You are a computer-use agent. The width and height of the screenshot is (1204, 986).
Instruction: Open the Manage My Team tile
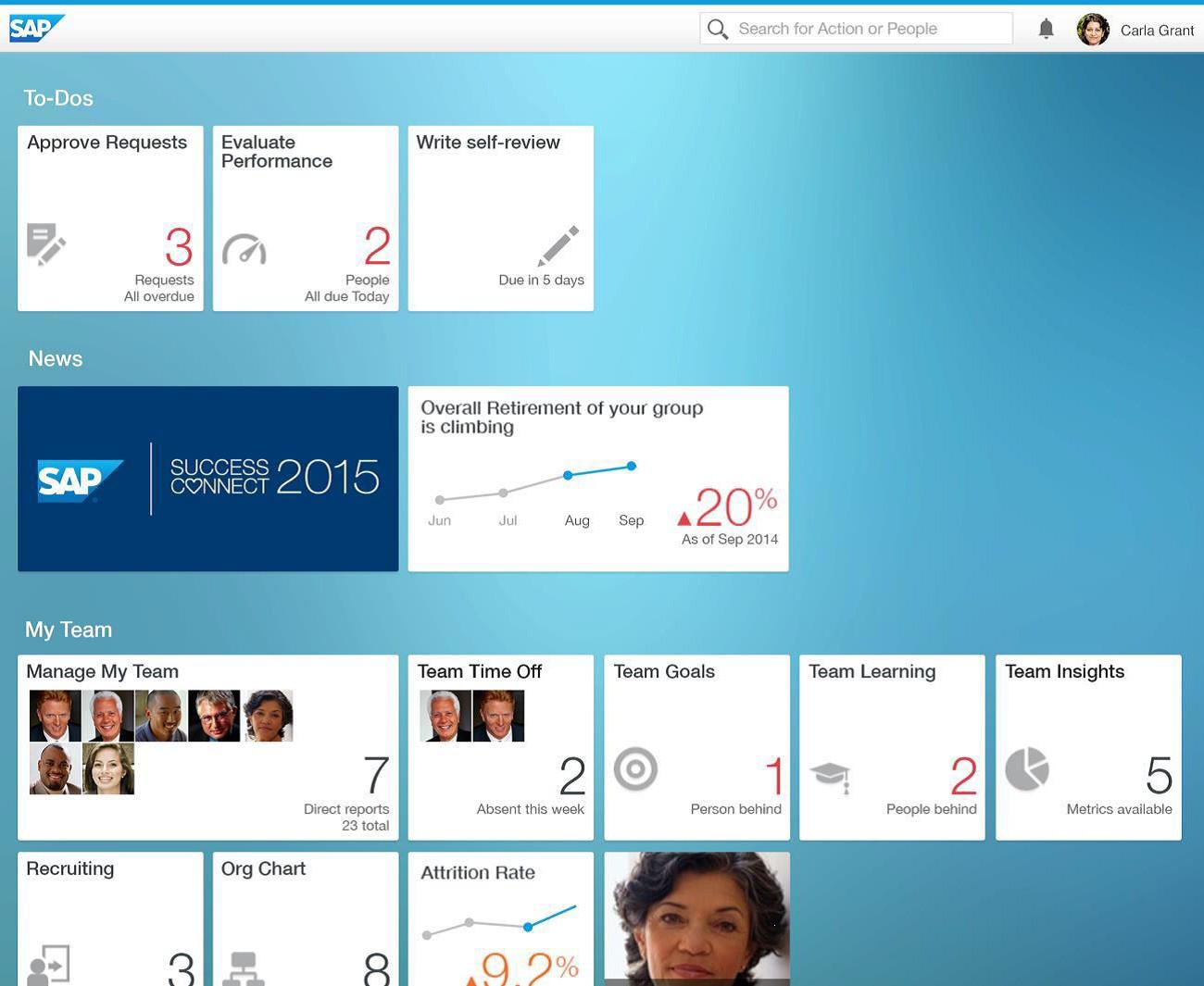(x=208, y=747)
